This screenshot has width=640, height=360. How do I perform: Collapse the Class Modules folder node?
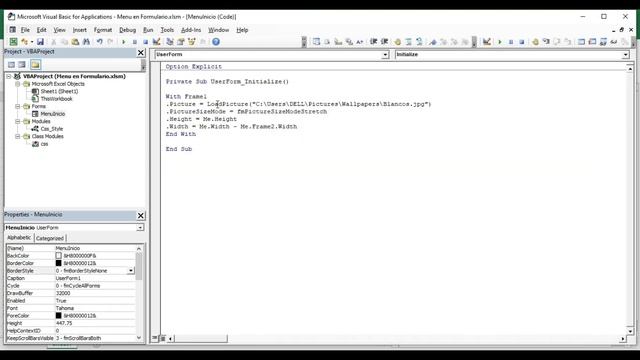click(18, 136)
